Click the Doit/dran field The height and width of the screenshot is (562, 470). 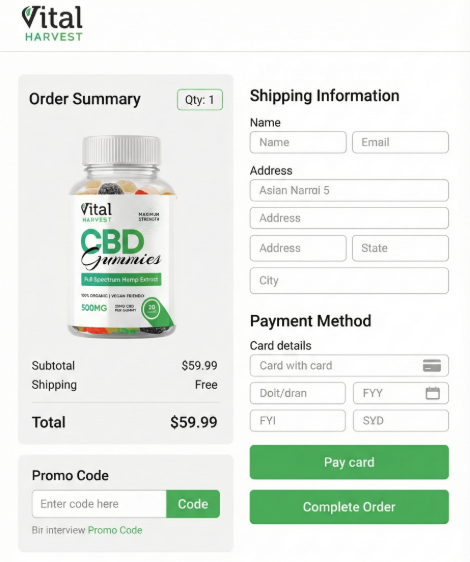pyautogui.click(x=298, y=393)
